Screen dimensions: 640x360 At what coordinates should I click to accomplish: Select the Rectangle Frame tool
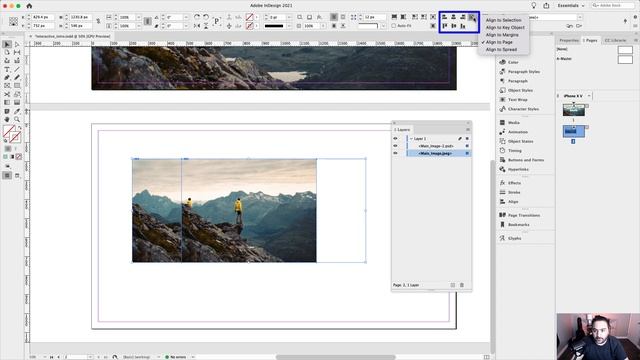(7, 86)
